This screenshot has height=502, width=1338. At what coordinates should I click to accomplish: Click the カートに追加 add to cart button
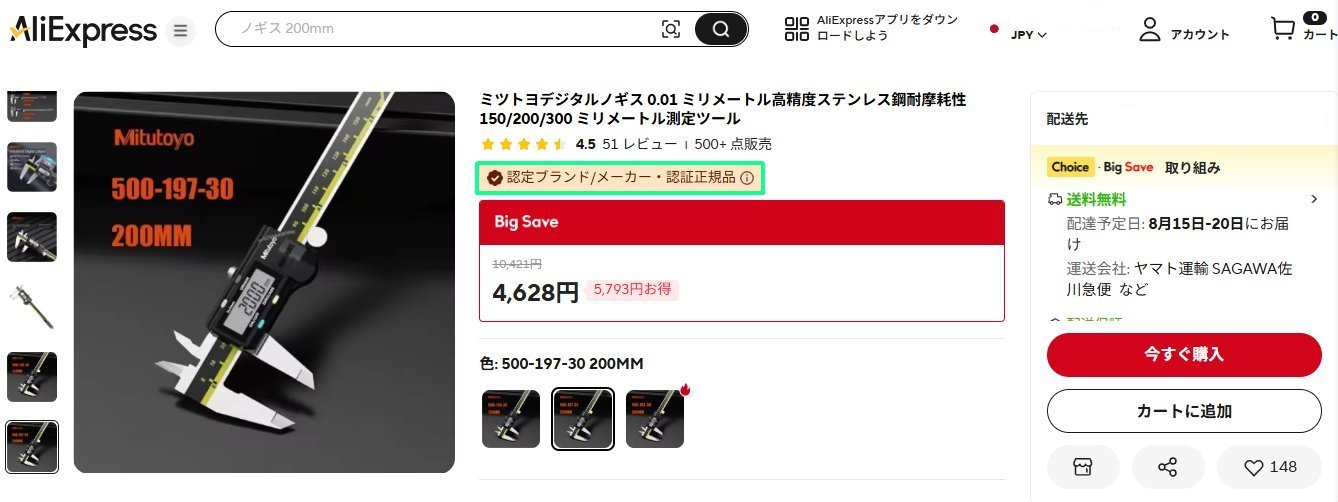coord(1184,411)
